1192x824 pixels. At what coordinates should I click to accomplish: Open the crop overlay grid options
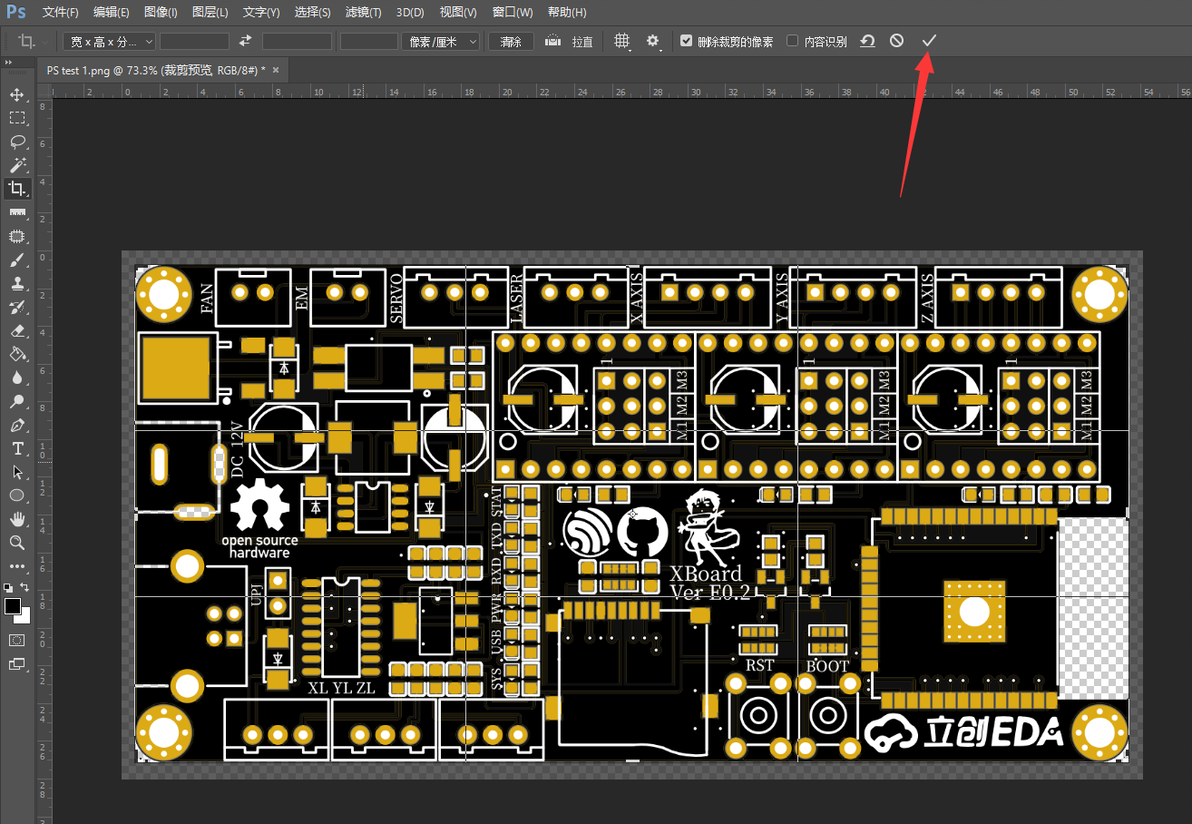[x=622, y=41]
